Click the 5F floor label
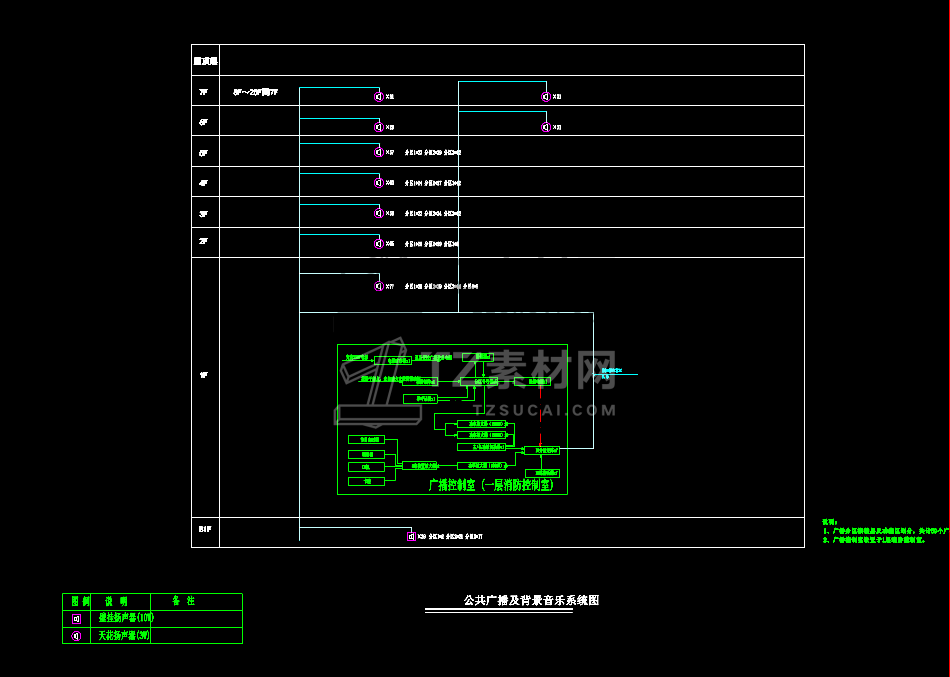Viewport: 950px width, 677px height. pyautogui.click(x=204, y=153)
